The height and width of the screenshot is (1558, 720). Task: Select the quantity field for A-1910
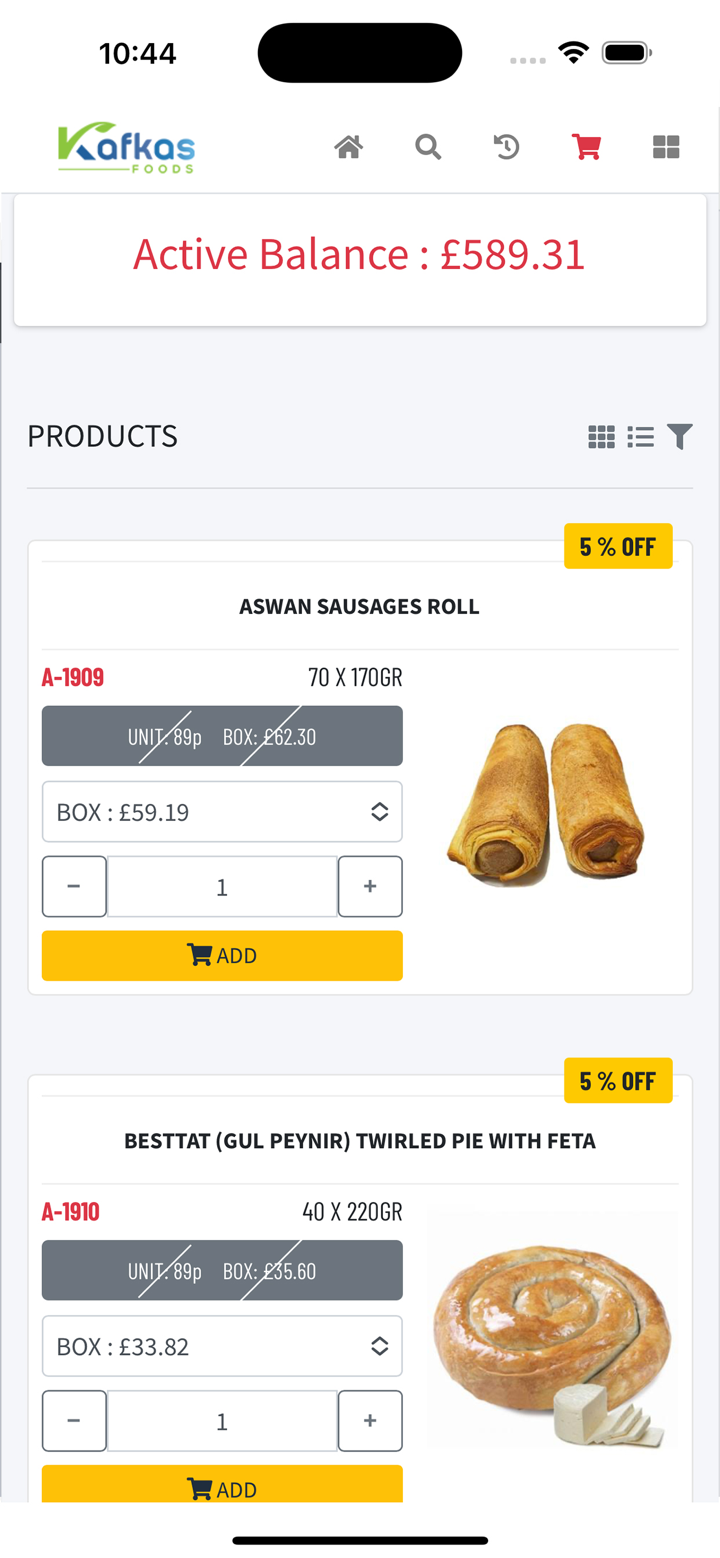(x=221, y=1420)
